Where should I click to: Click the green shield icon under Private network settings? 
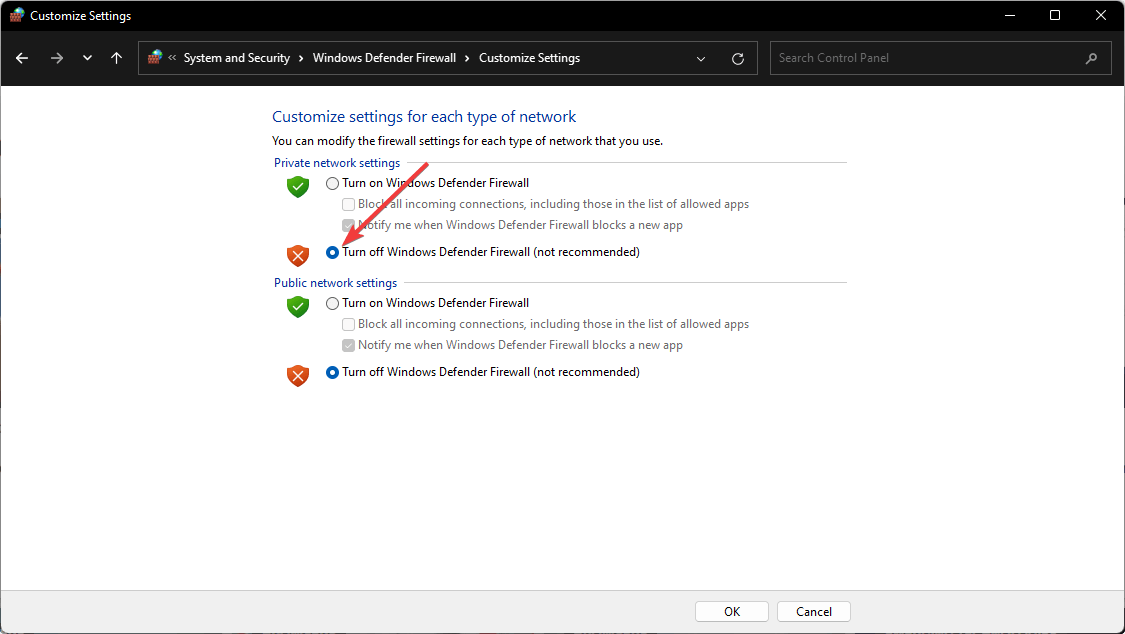[x=297, y=186]
